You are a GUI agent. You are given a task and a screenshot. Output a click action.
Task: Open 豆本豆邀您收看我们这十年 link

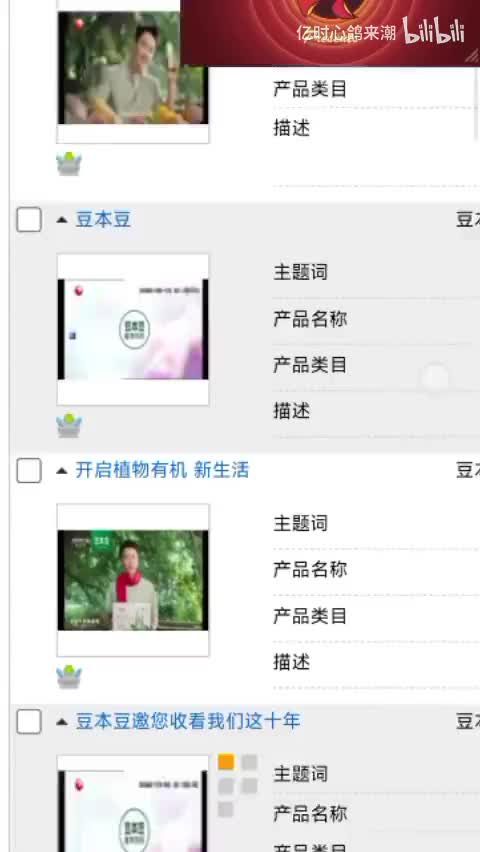[x=188, y=722]
